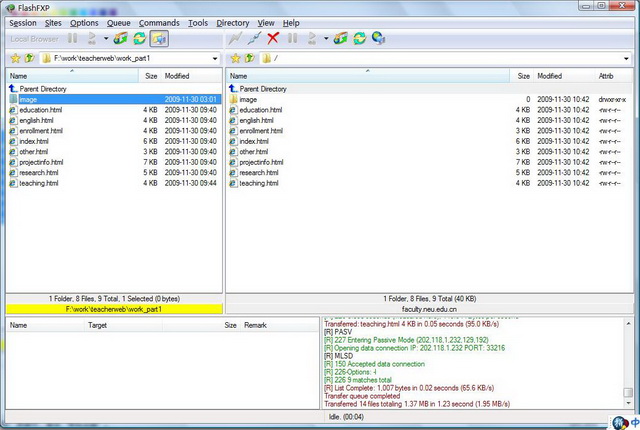Click the right pane Change folder icon
640x430 pixels.
tap(340, 39)
